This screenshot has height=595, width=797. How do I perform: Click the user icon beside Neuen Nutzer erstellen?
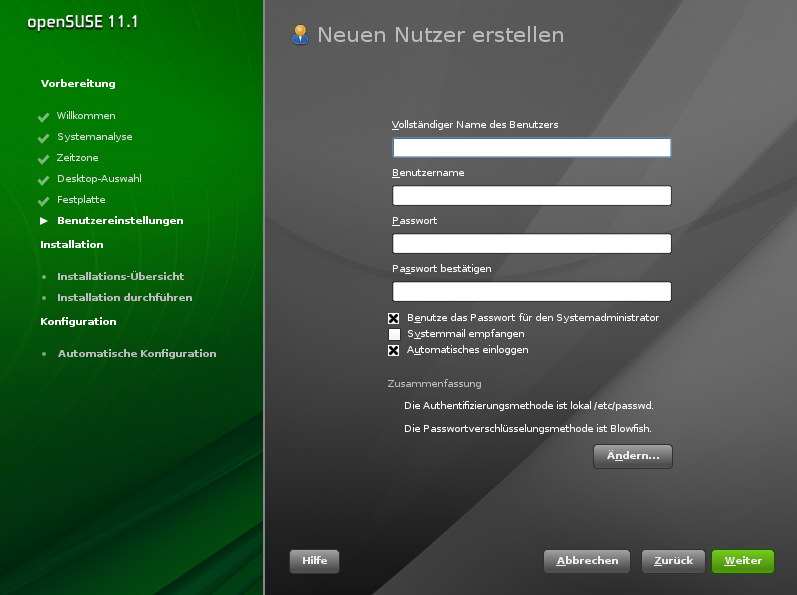point(300,35)
